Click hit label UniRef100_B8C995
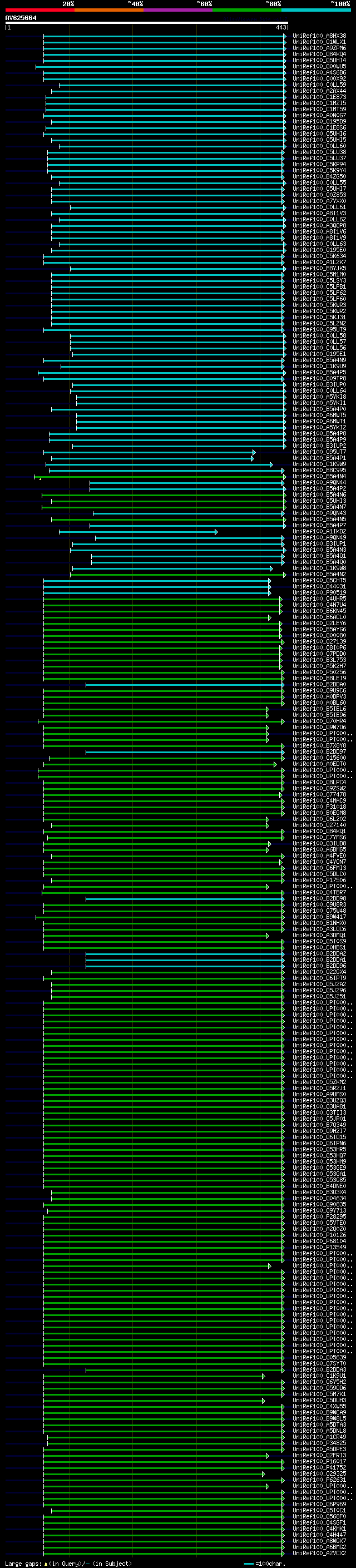This screenshot has width=356, height=1568. pos(319,470)
